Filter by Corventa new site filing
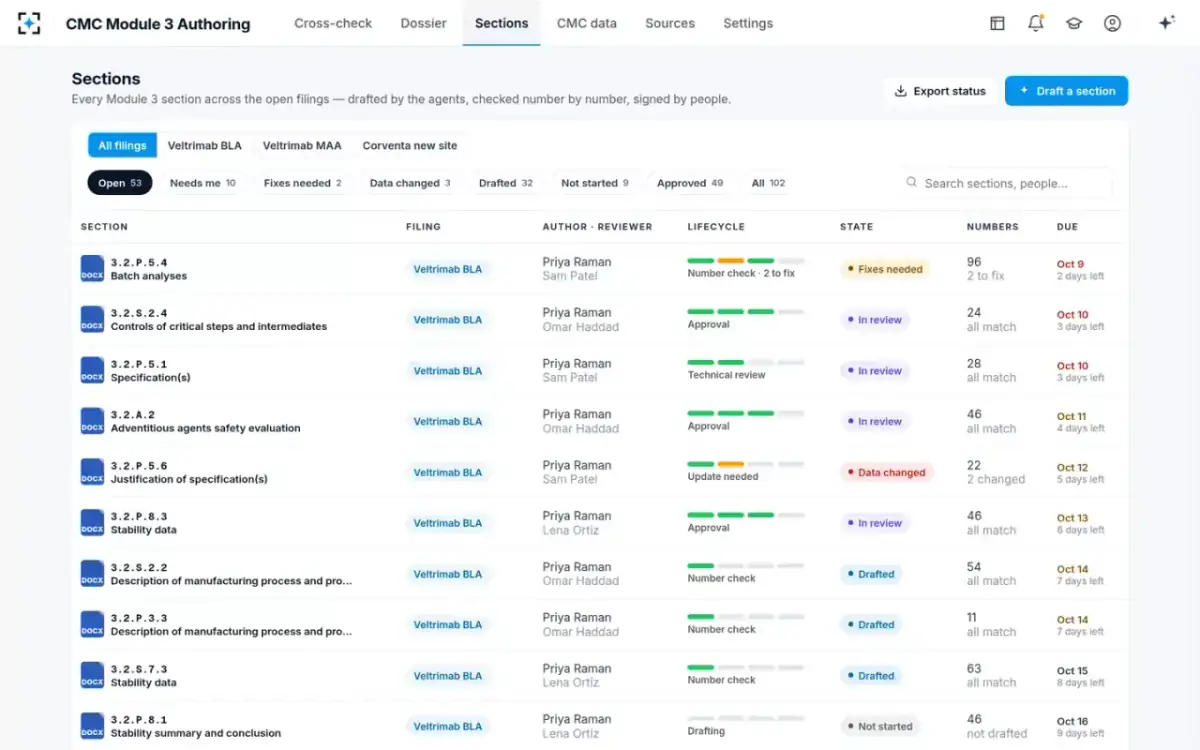The image size is (1200, 750). pos(410,146)
